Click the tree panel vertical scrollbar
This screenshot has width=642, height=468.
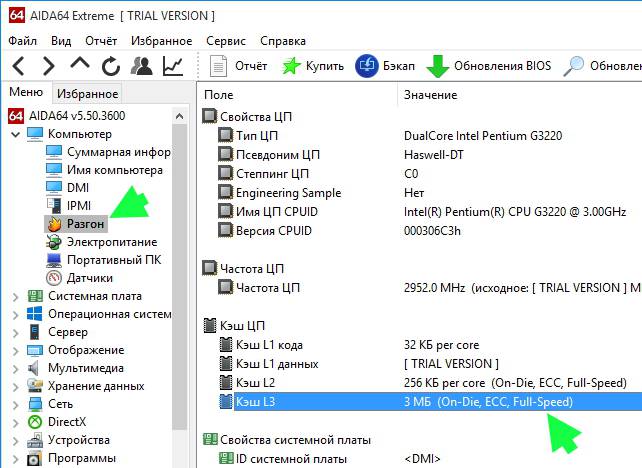point(179,277)
